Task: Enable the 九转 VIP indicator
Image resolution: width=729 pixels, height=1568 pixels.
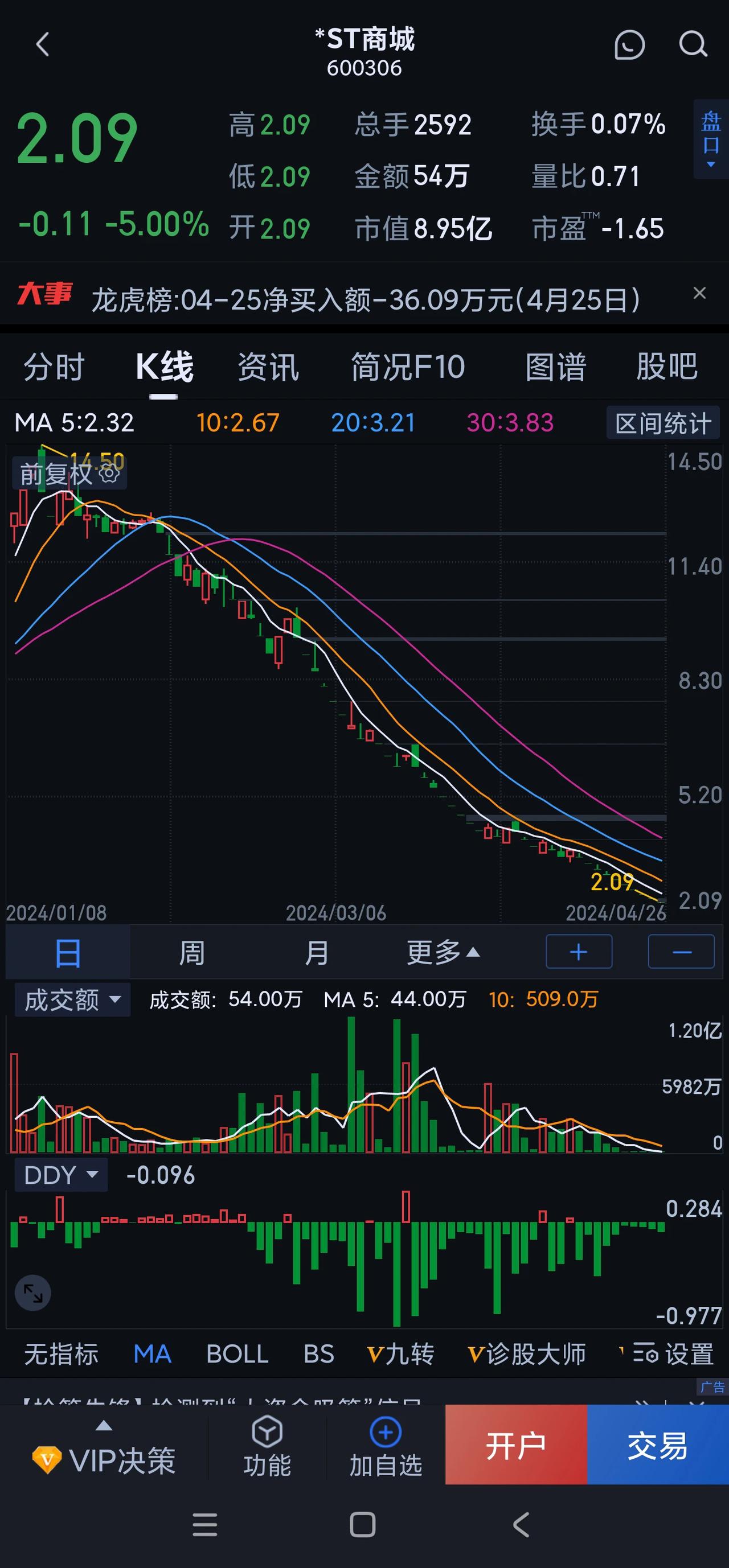Action: 401,1355
